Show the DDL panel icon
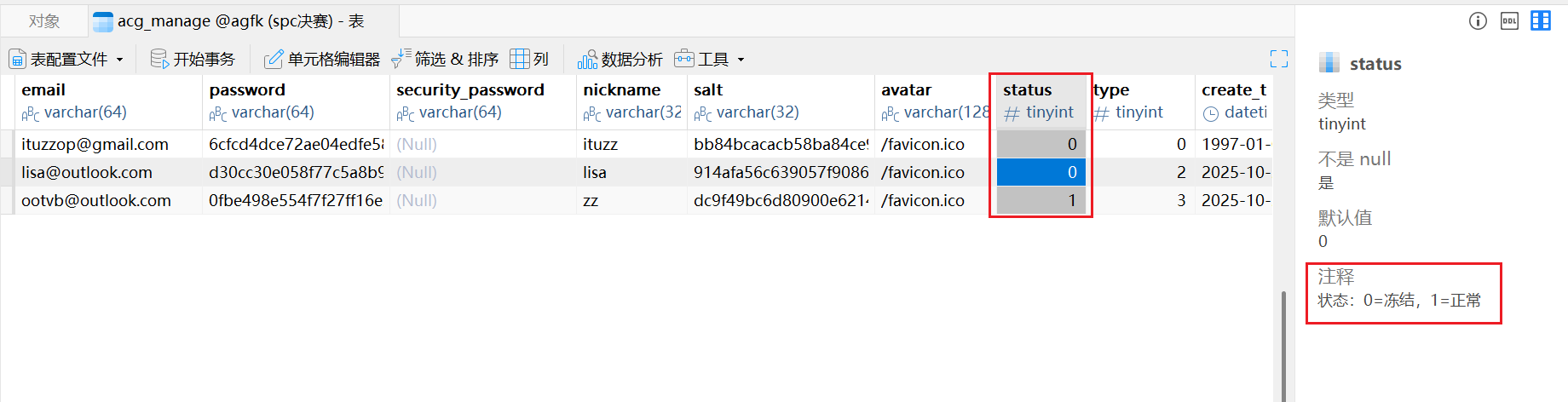The width and height of the screenshot is (1568, 402). (1509, 21)
